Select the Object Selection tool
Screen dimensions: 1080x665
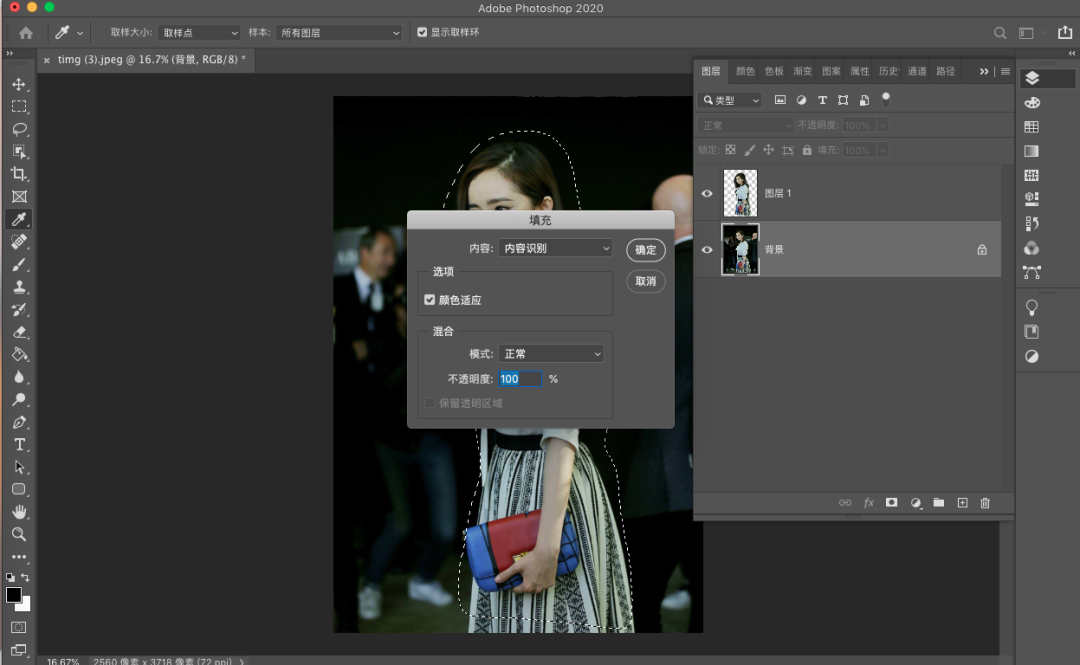click(x=19, y=152)
